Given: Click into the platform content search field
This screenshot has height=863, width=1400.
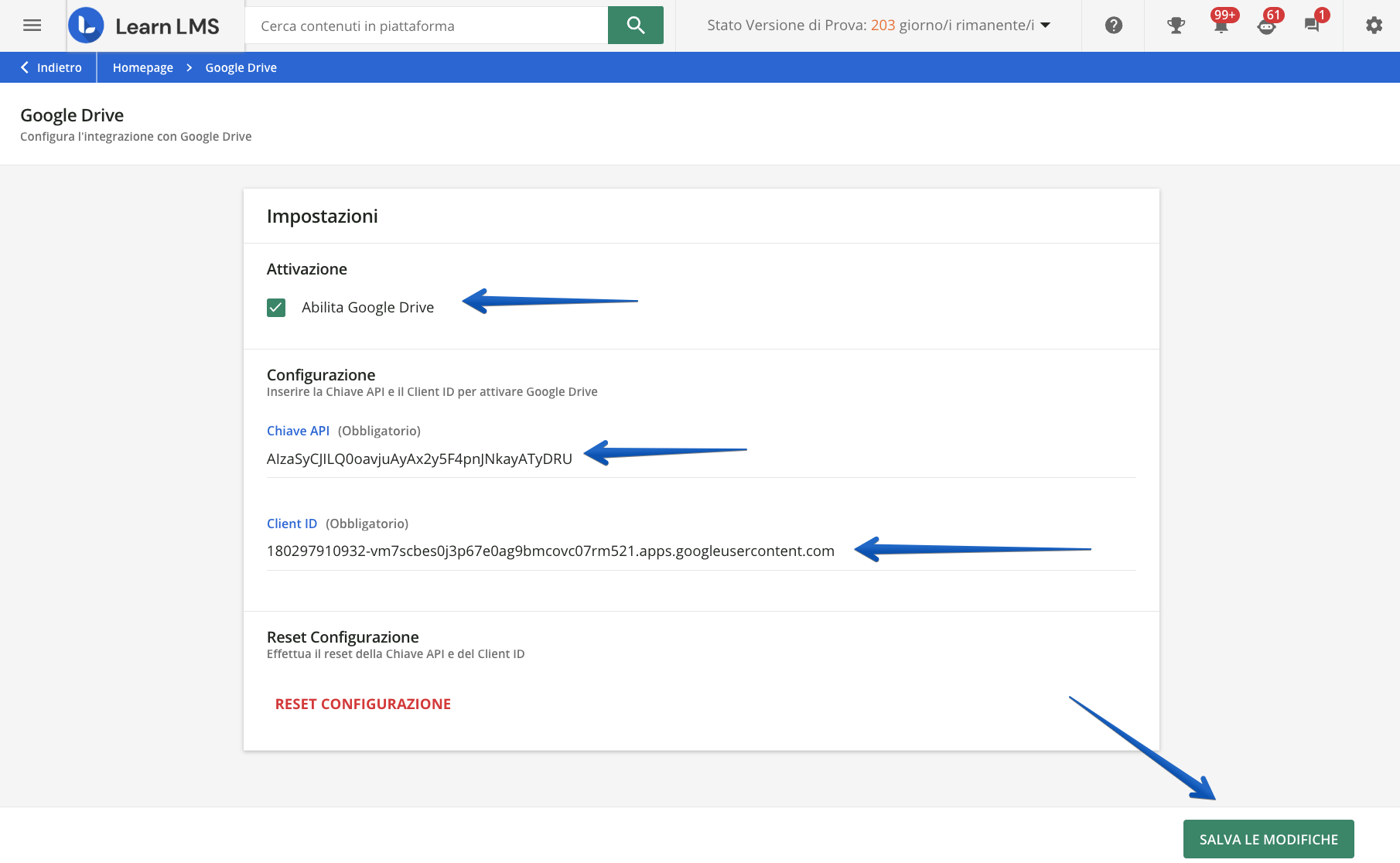Looking at the screenshot, I should (x=426, y=26).
